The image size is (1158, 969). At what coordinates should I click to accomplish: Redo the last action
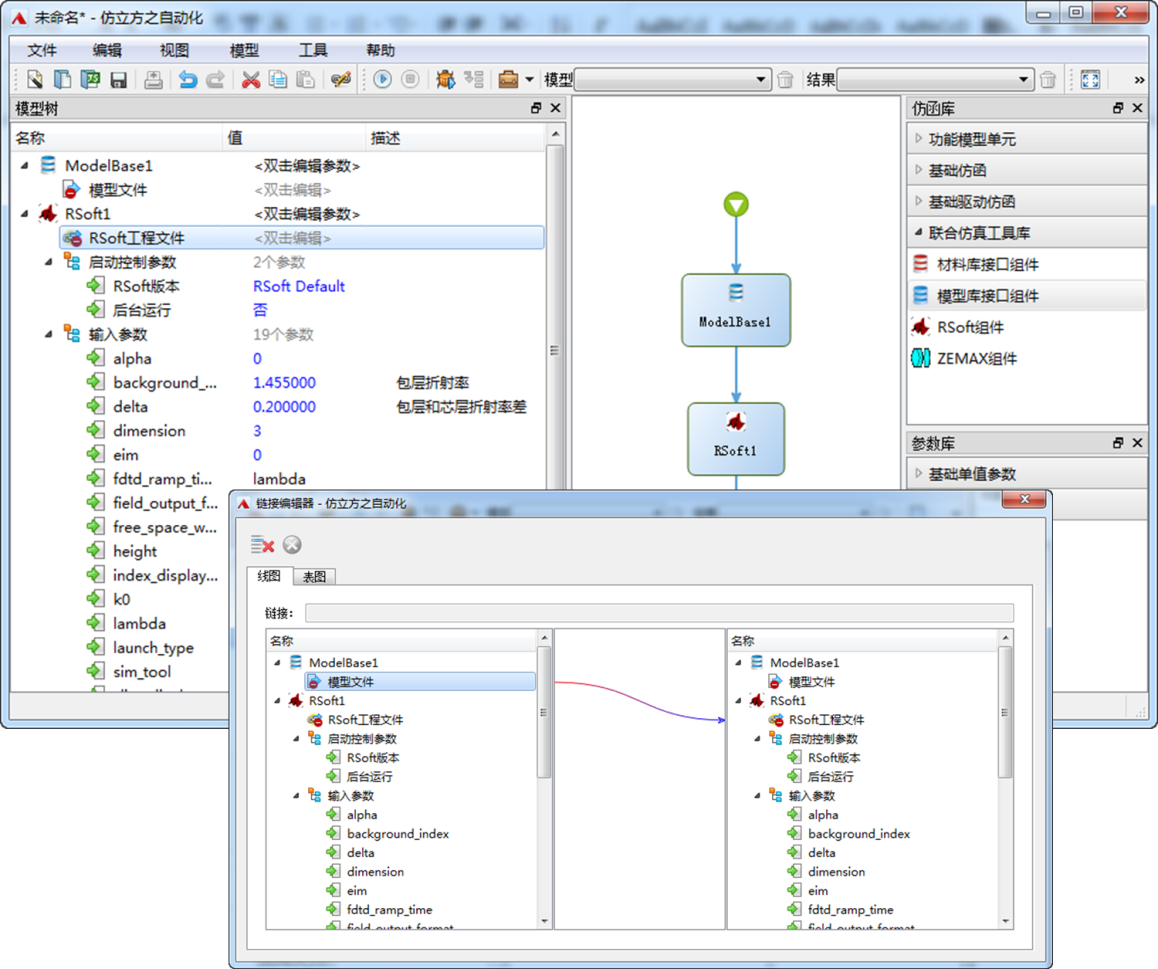[215, 80]
